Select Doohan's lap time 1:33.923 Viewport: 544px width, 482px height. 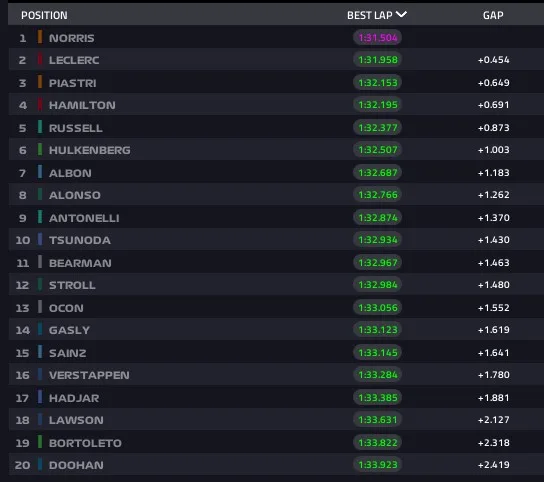[377, 465]
